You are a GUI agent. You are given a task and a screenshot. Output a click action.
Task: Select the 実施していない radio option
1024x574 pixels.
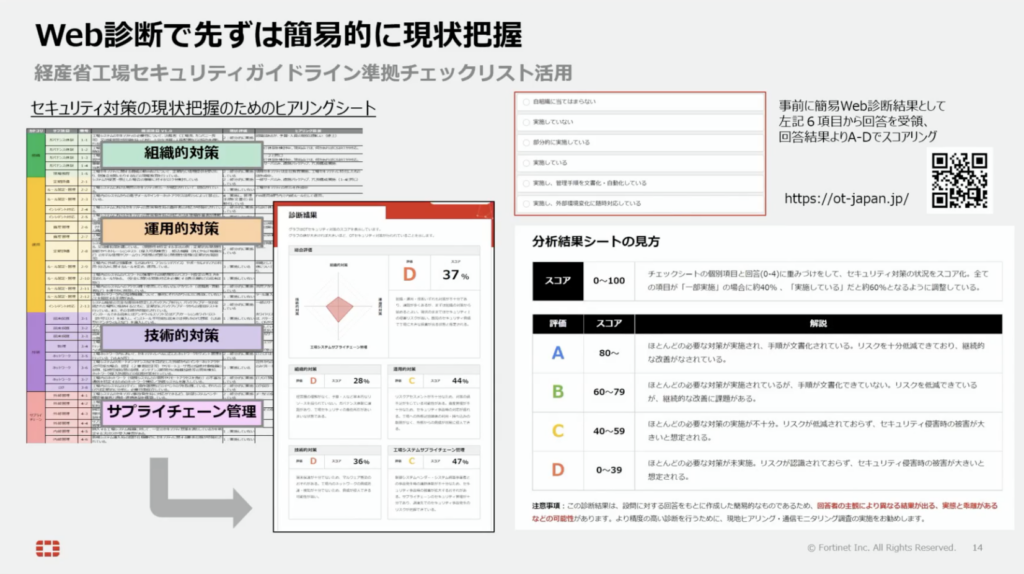pyautogui.click(x=527, y=122)
